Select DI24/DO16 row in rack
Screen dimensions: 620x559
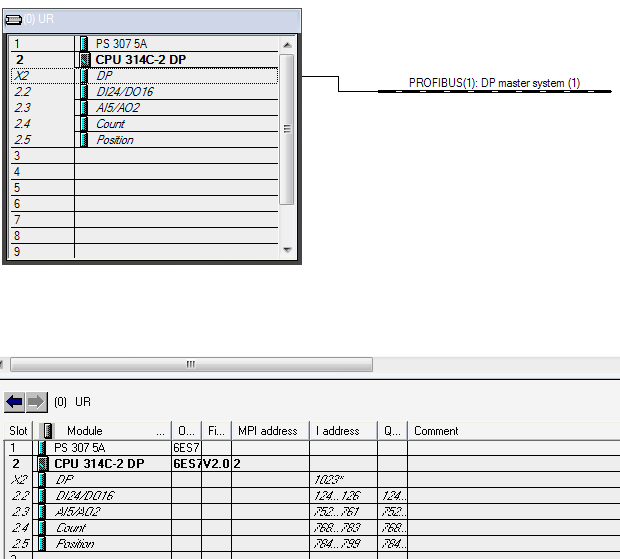coord(144,92)
